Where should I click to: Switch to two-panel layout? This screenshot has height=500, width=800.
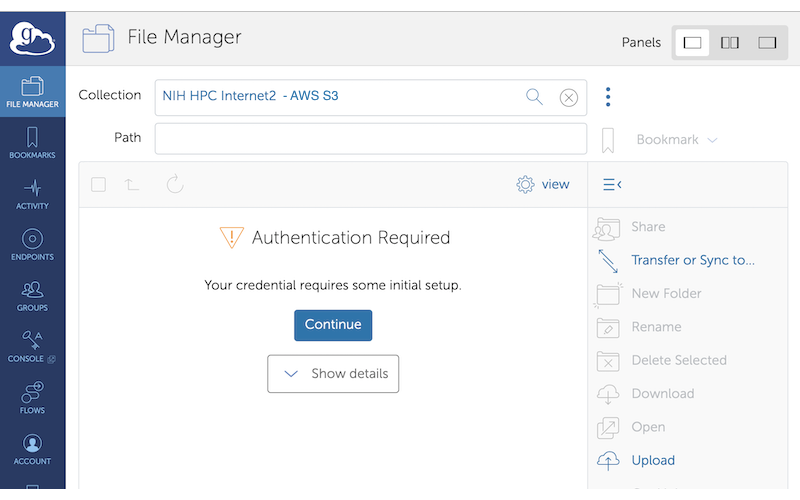coord(730,43)
